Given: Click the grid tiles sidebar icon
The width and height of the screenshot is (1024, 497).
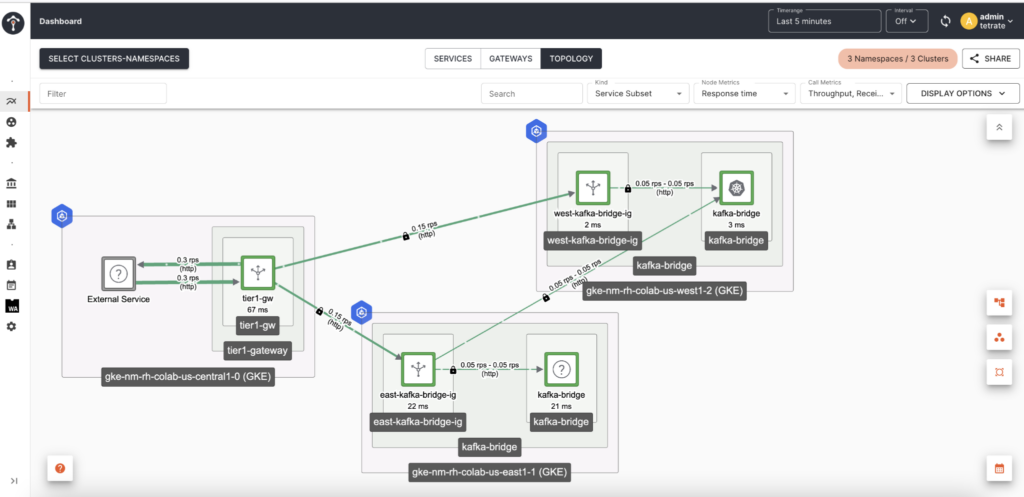Looking at the screenshot, I should coord(11,204).
